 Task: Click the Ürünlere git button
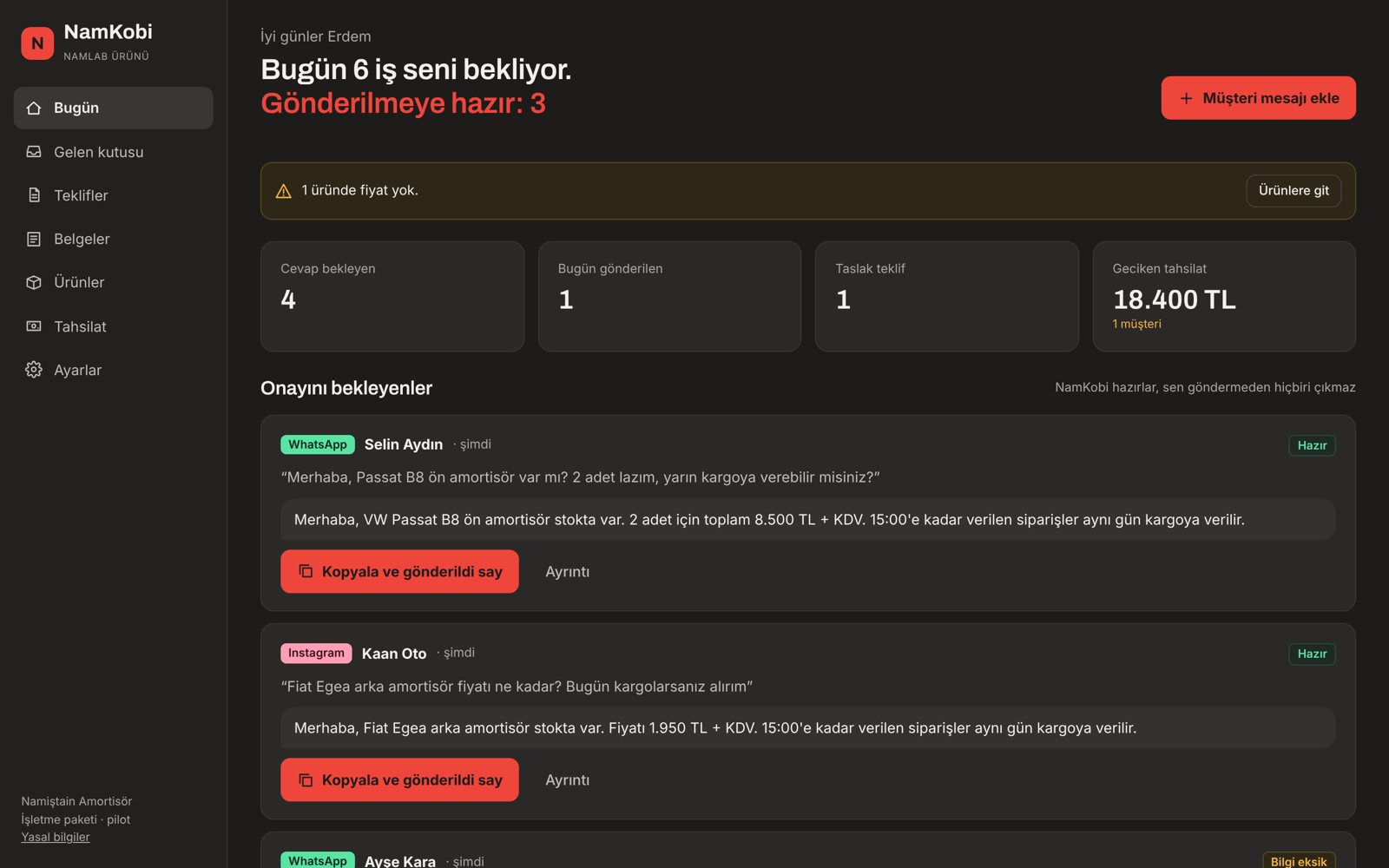1294,191
